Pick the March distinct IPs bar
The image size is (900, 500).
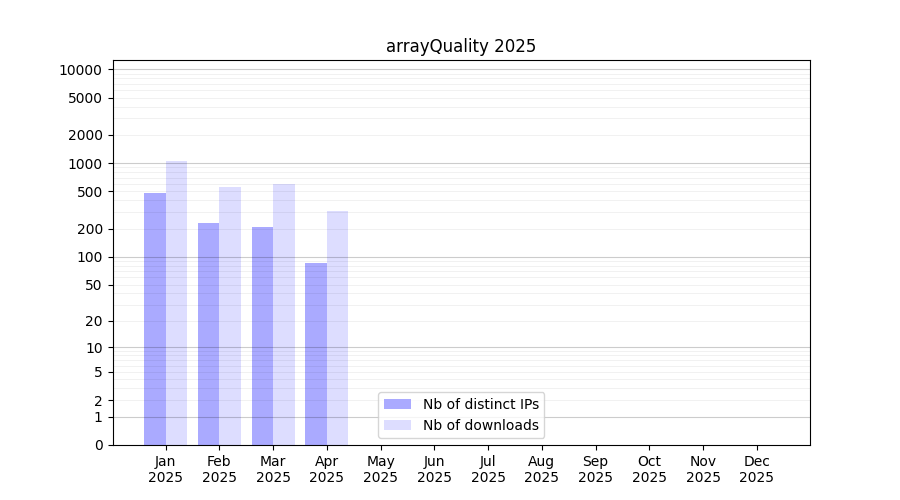click(x=262, y=336)
